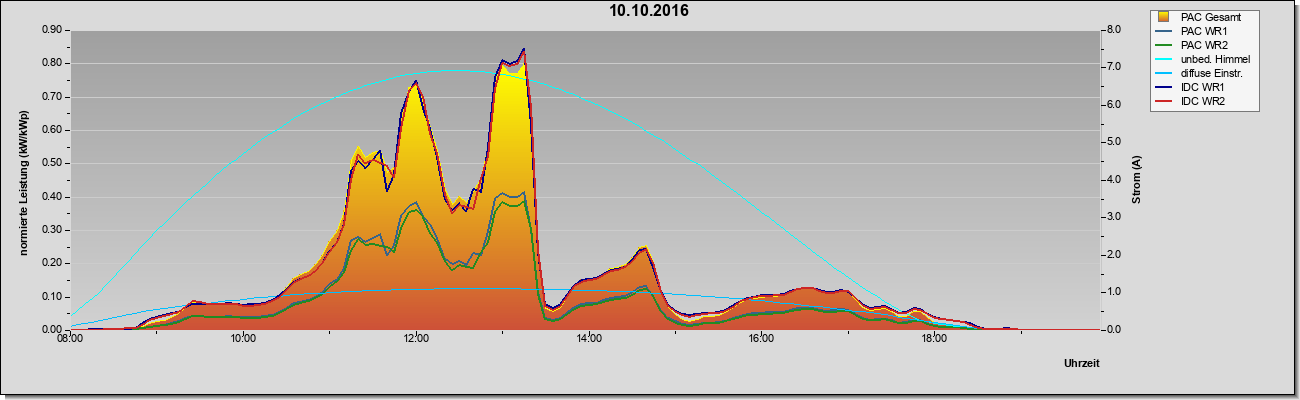
Task: Click the unbed. Himmel legend entry
Action: click(x=1204, y=60)
